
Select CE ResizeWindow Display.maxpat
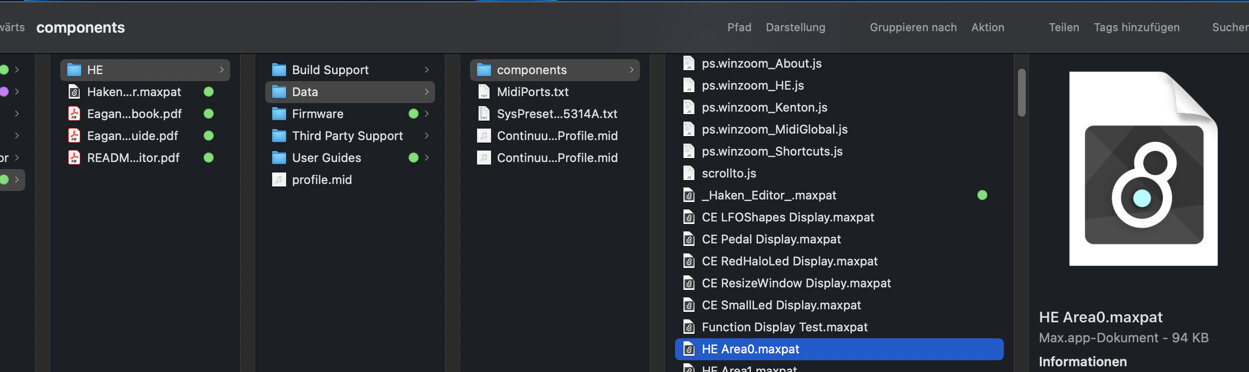click(796, 283)
